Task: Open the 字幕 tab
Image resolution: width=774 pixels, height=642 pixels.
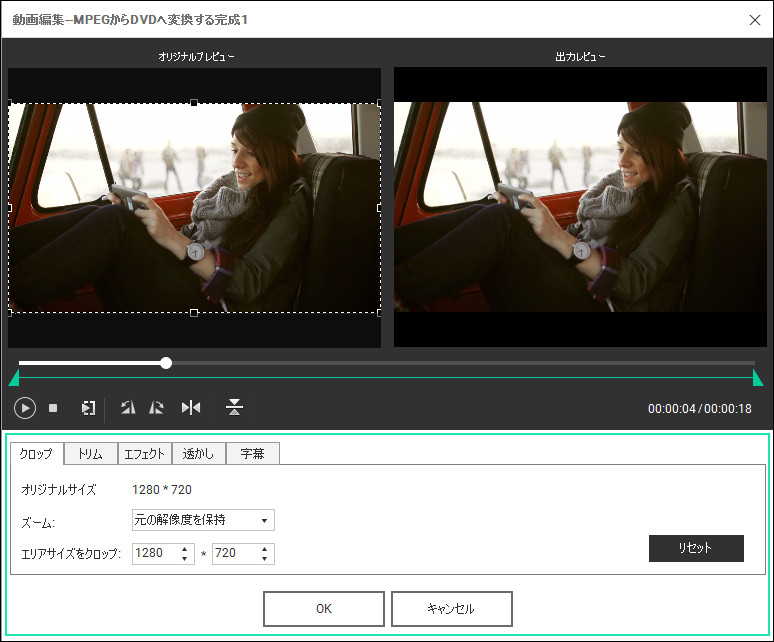Action: pyautogui.click(x=253, y=454)
